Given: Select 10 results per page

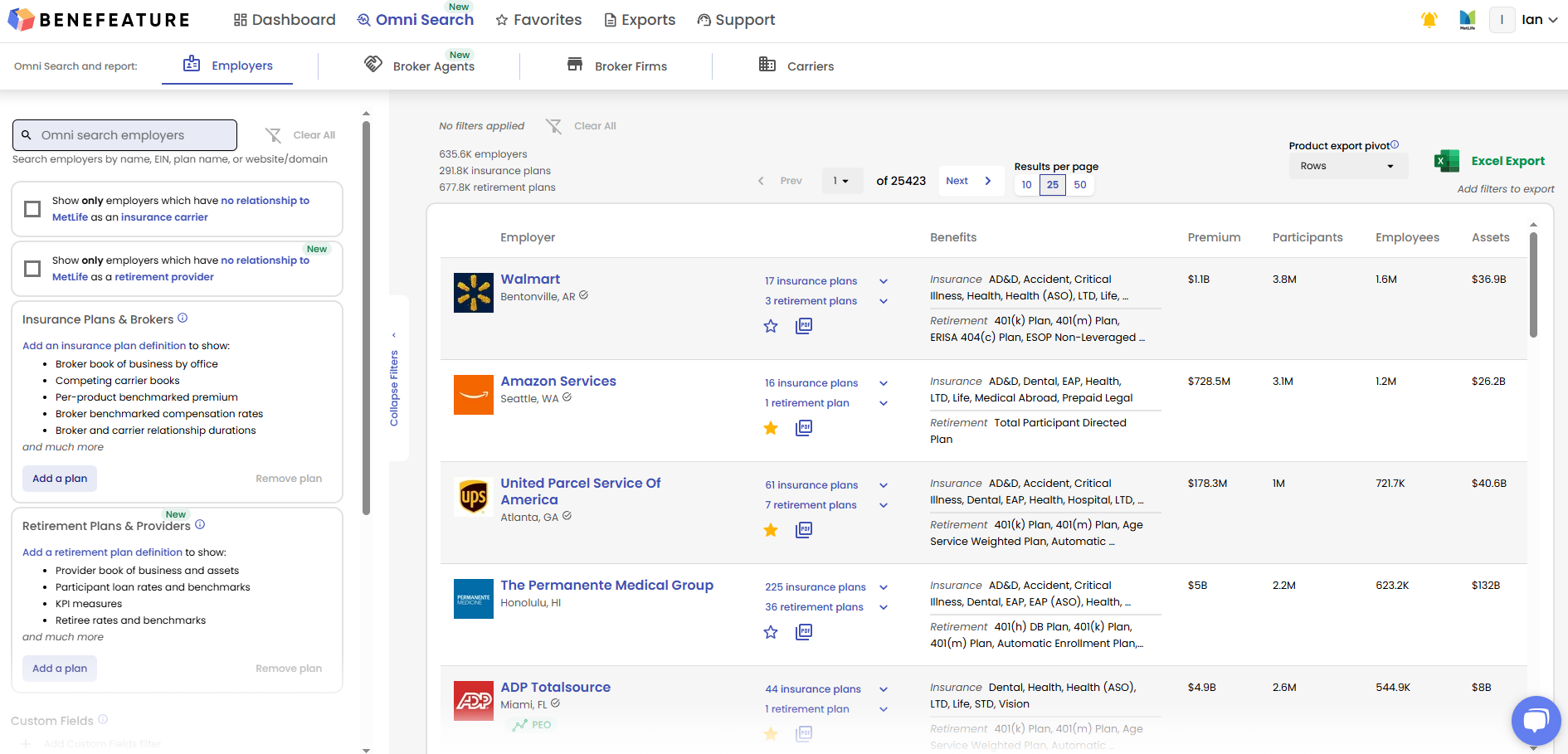Looking at the screenshot, I should click(1027, 185).
